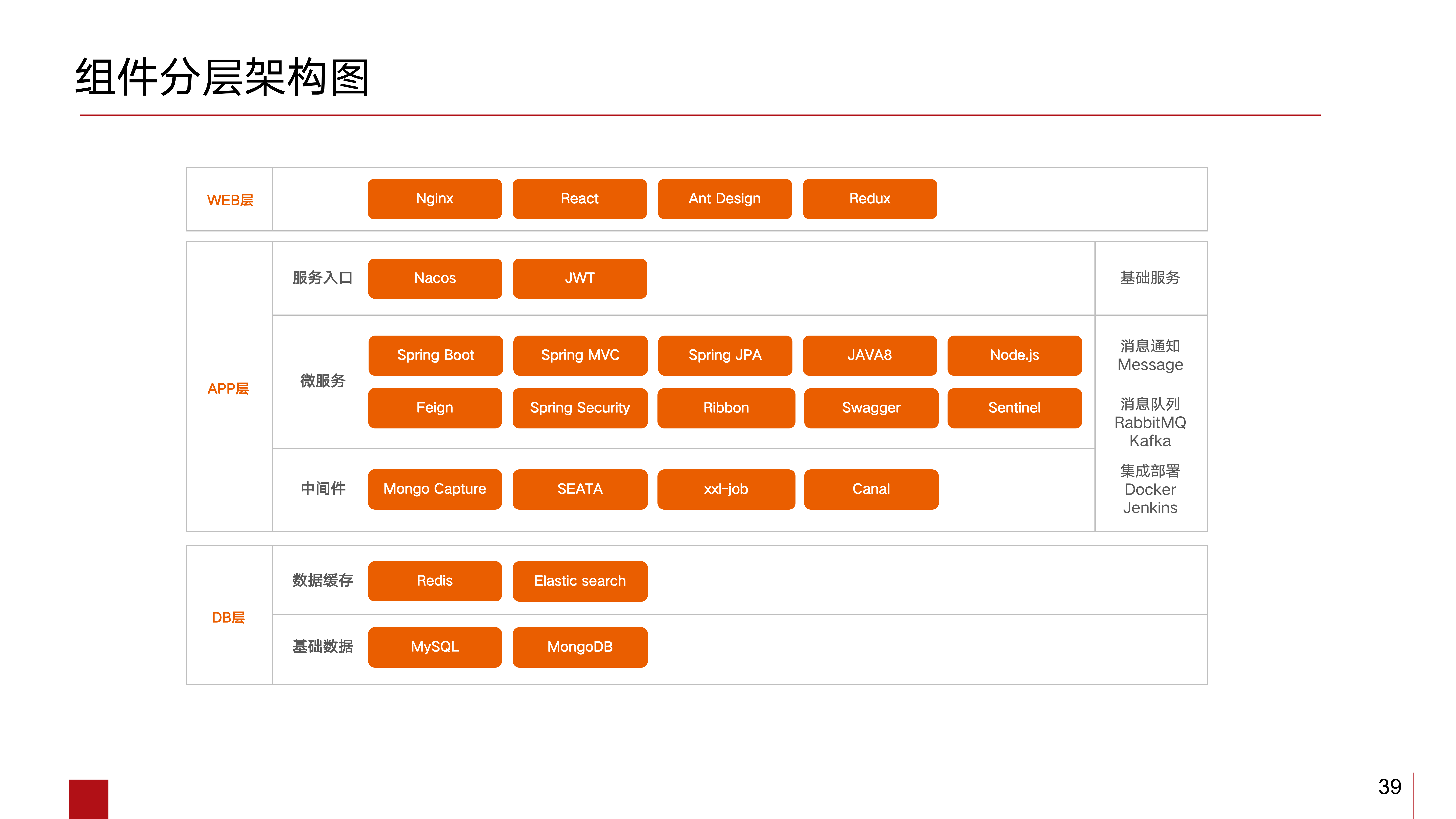Select the MongoDB box
Viewport: 1456px width, 819px height.
point(580,647)
